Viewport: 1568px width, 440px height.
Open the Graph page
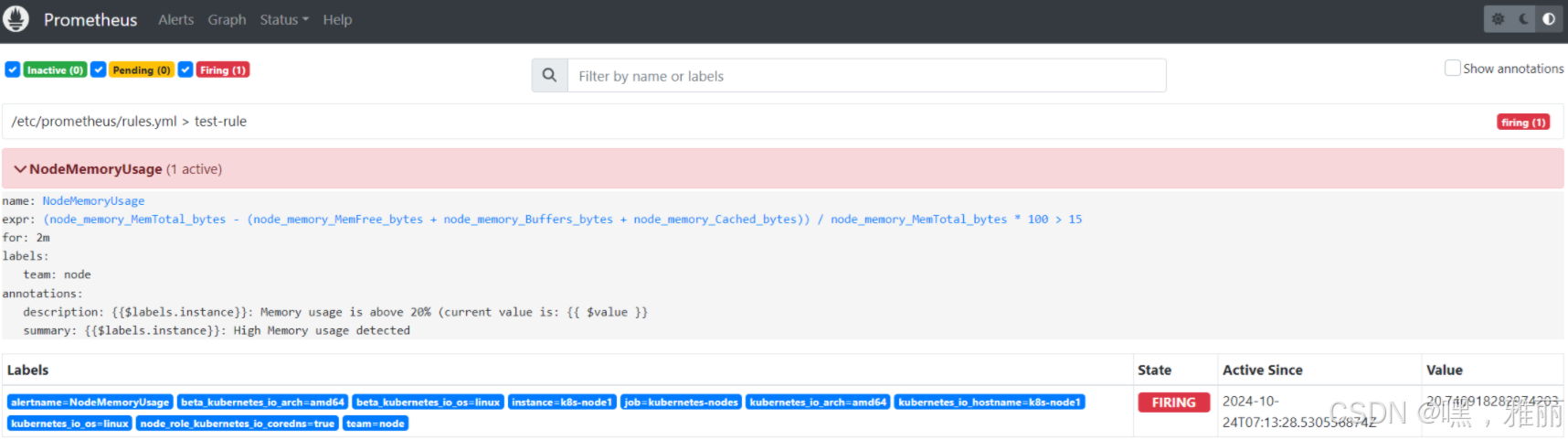tap(227, 19)
